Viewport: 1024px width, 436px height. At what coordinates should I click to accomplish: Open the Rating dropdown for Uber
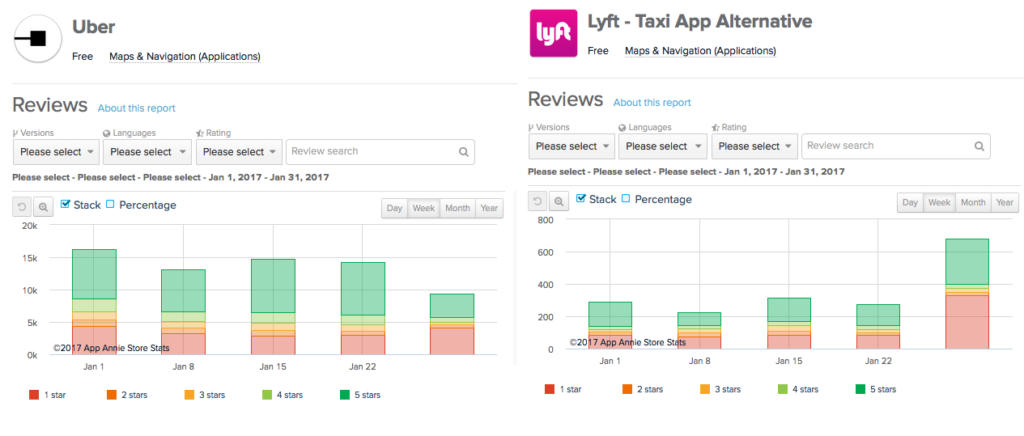click(239, 152)
